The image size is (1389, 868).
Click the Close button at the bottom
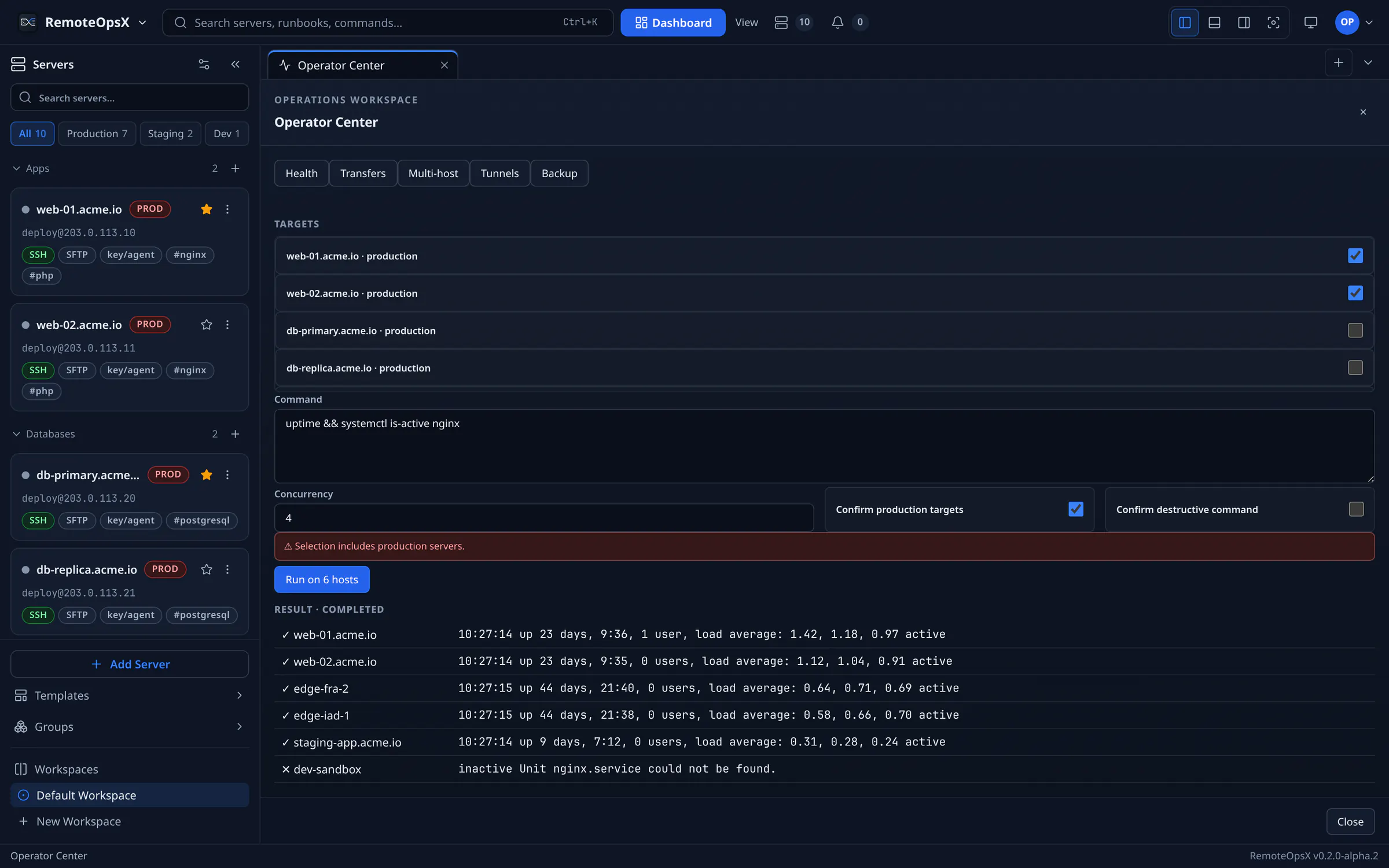pos(1350,822)
